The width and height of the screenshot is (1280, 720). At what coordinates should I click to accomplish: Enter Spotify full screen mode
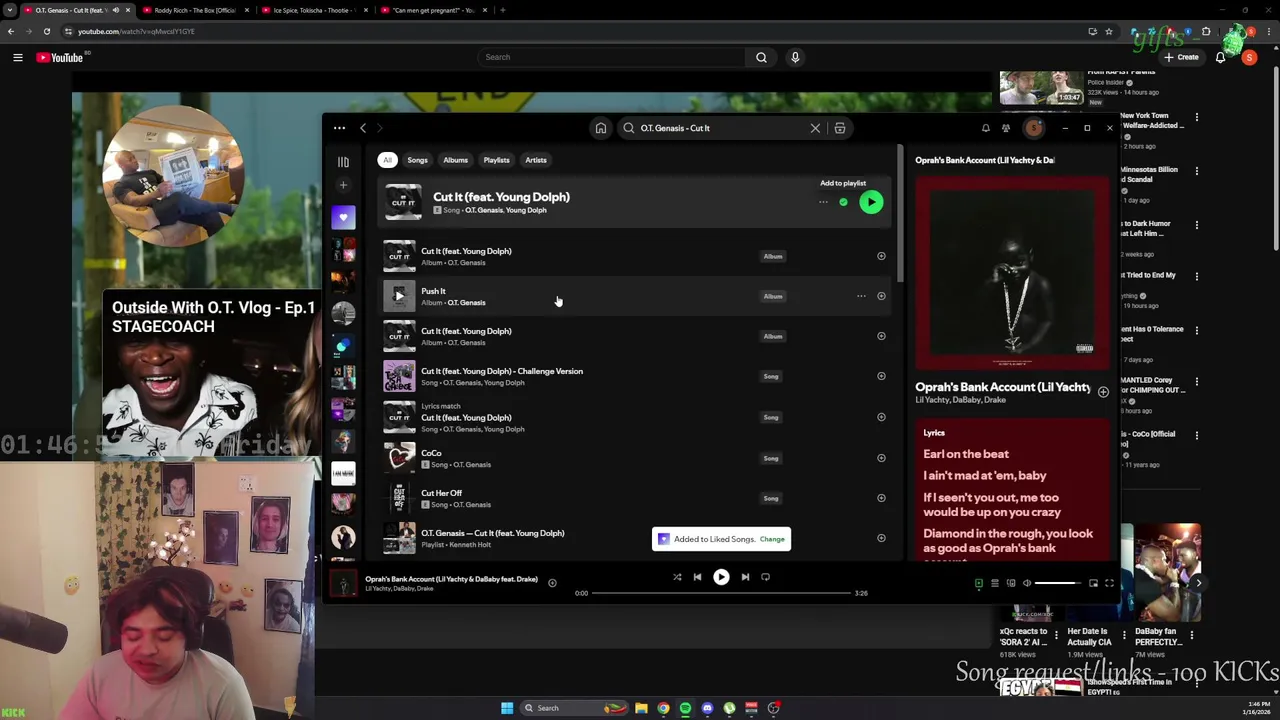pos(1109,583)
